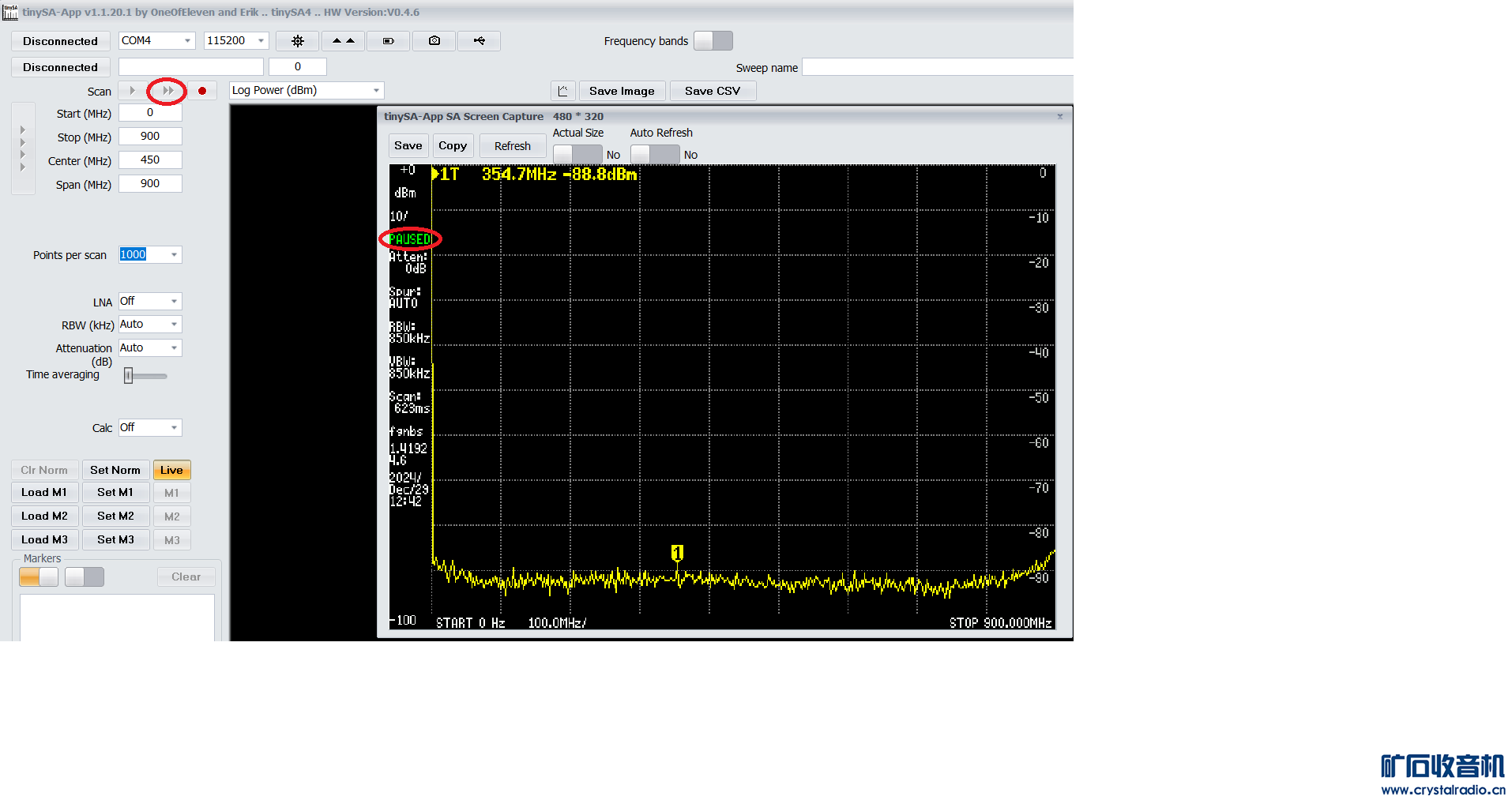The image size is (1512, 800).
Task: Enable the Auto Refresh switch
Action: click(654, 154)
